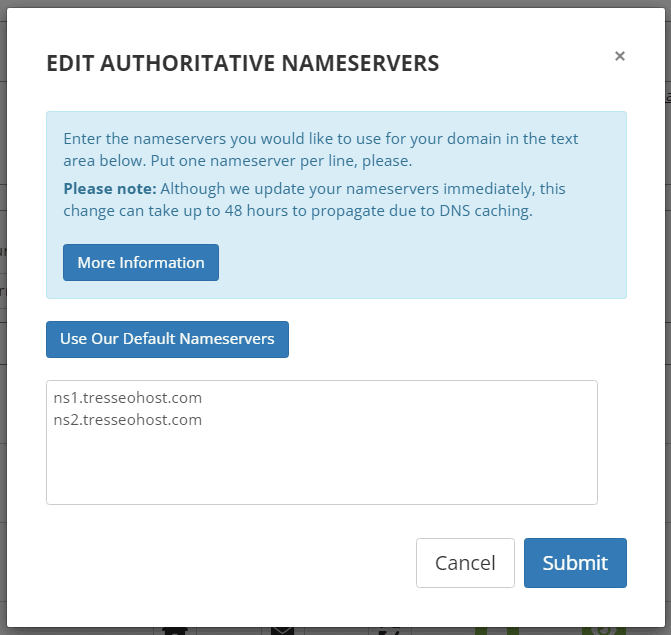Click blank dialog space left of Cancel

coord(230,563)
